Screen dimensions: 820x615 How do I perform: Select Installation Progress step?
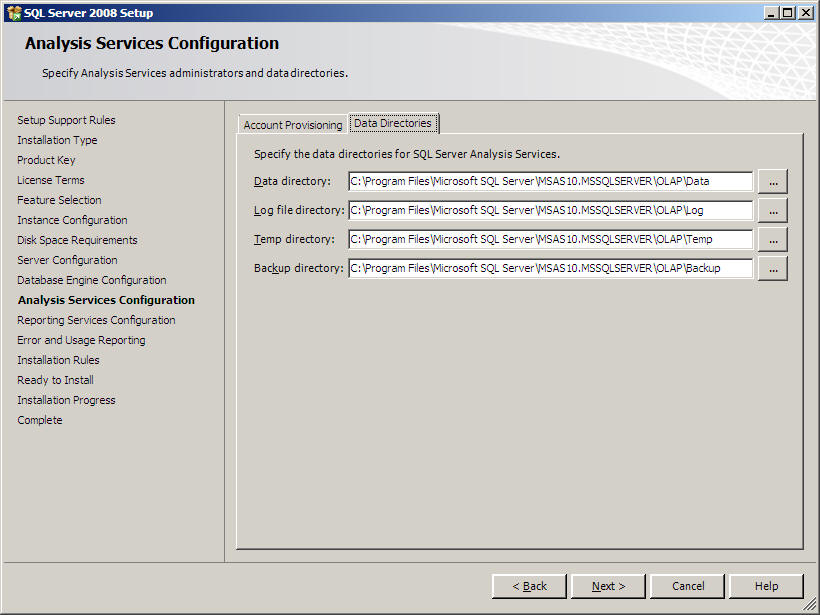(66, 400)
